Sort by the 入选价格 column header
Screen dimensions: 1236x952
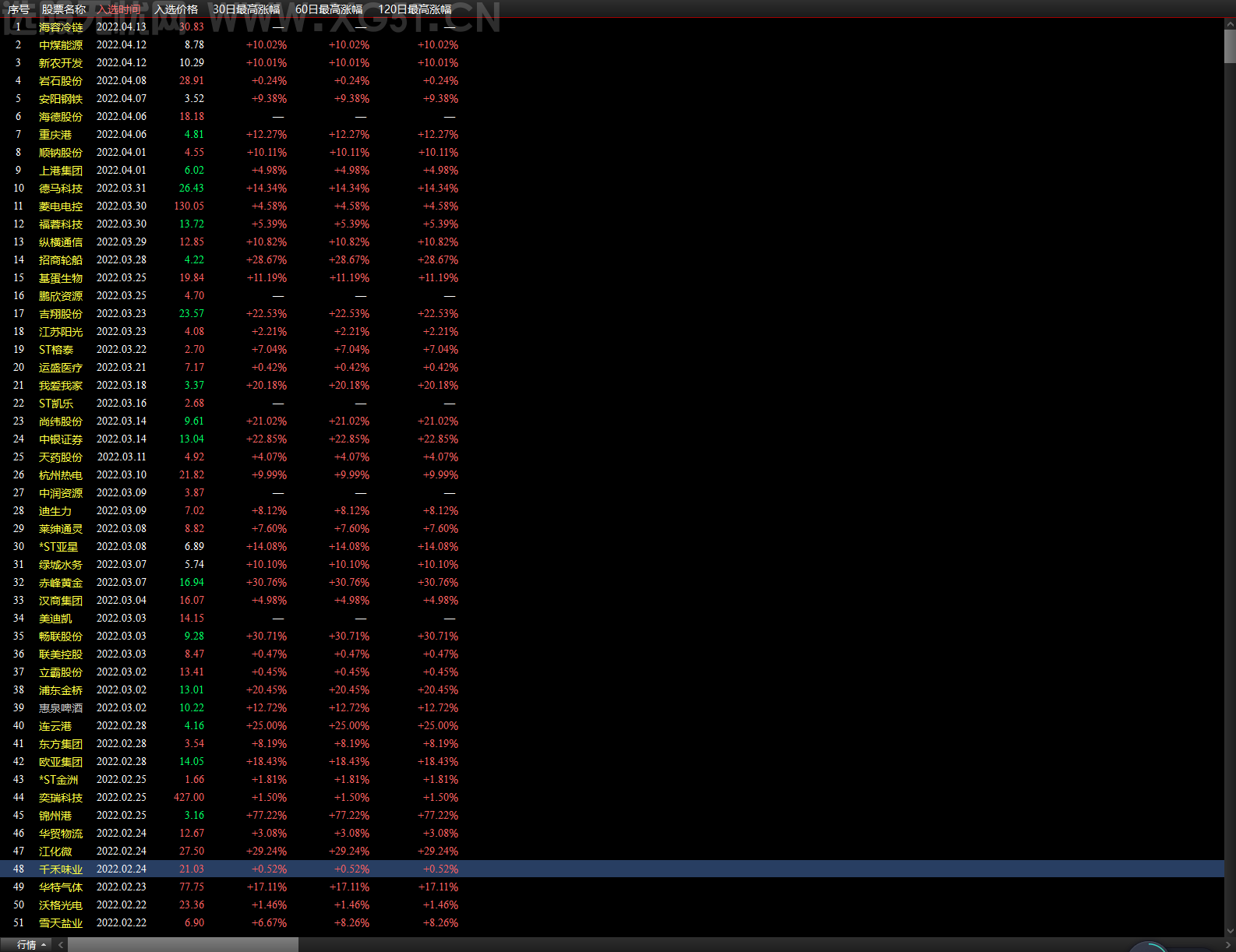click(176, 9)
